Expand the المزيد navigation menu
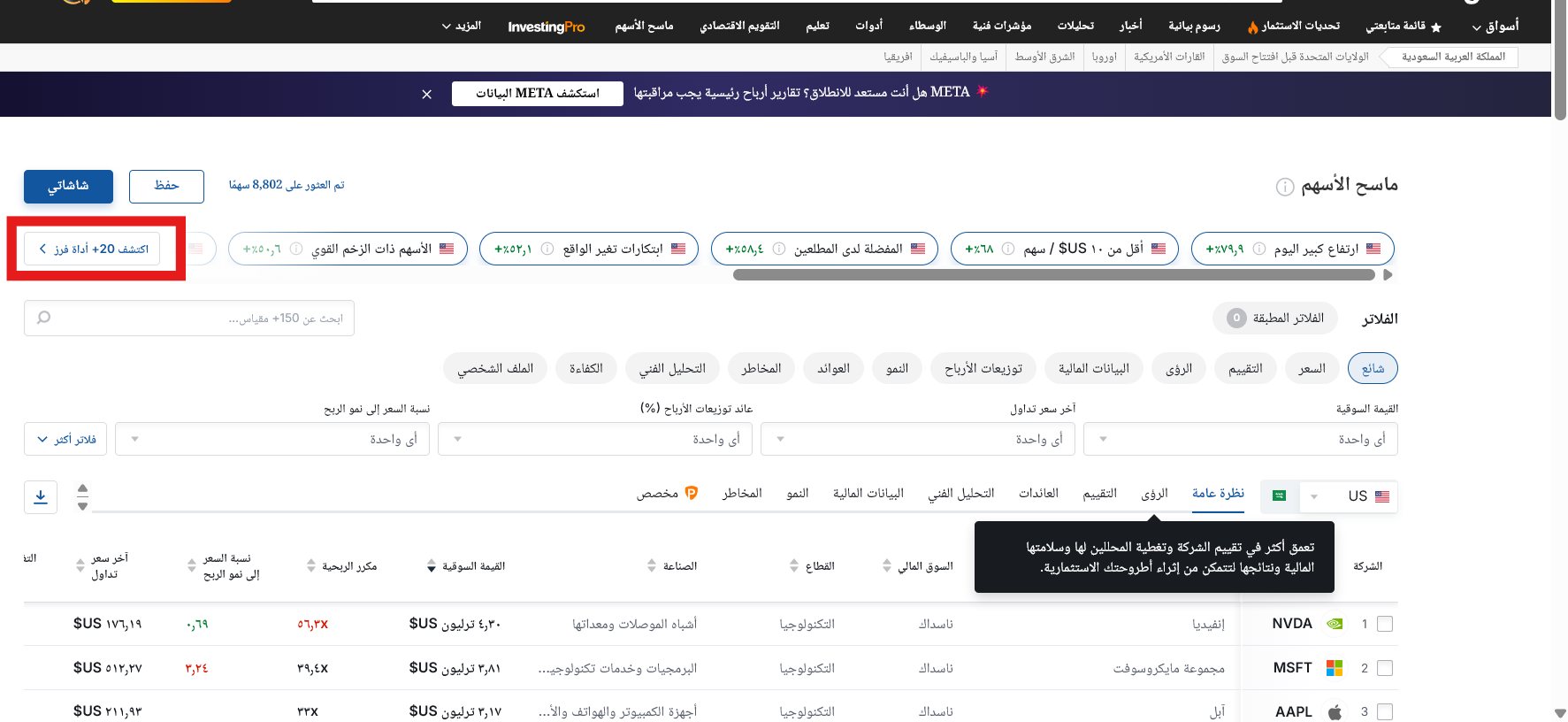1568x722 pixels. (462, 27)
